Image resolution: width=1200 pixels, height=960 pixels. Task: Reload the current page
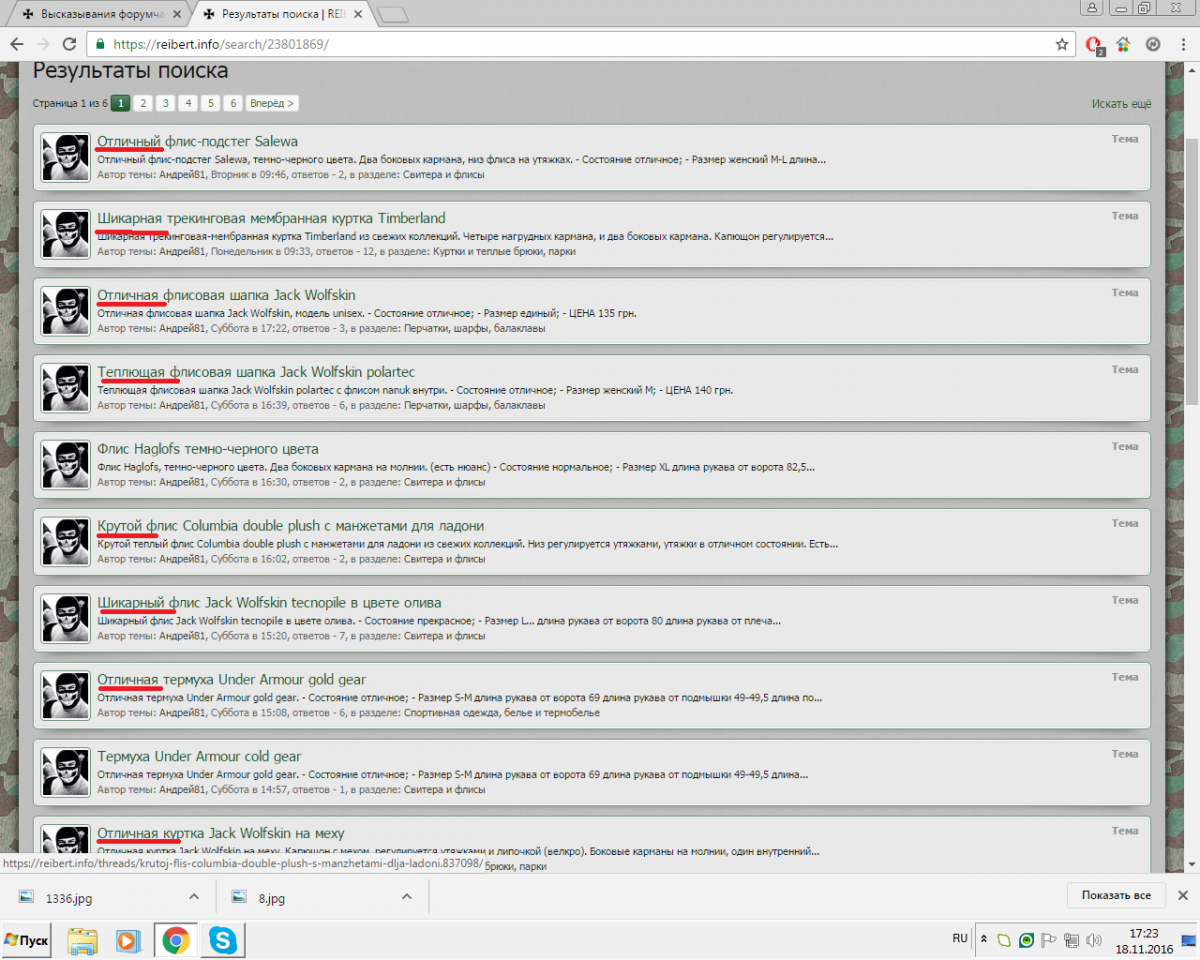(x=69, y=44)
